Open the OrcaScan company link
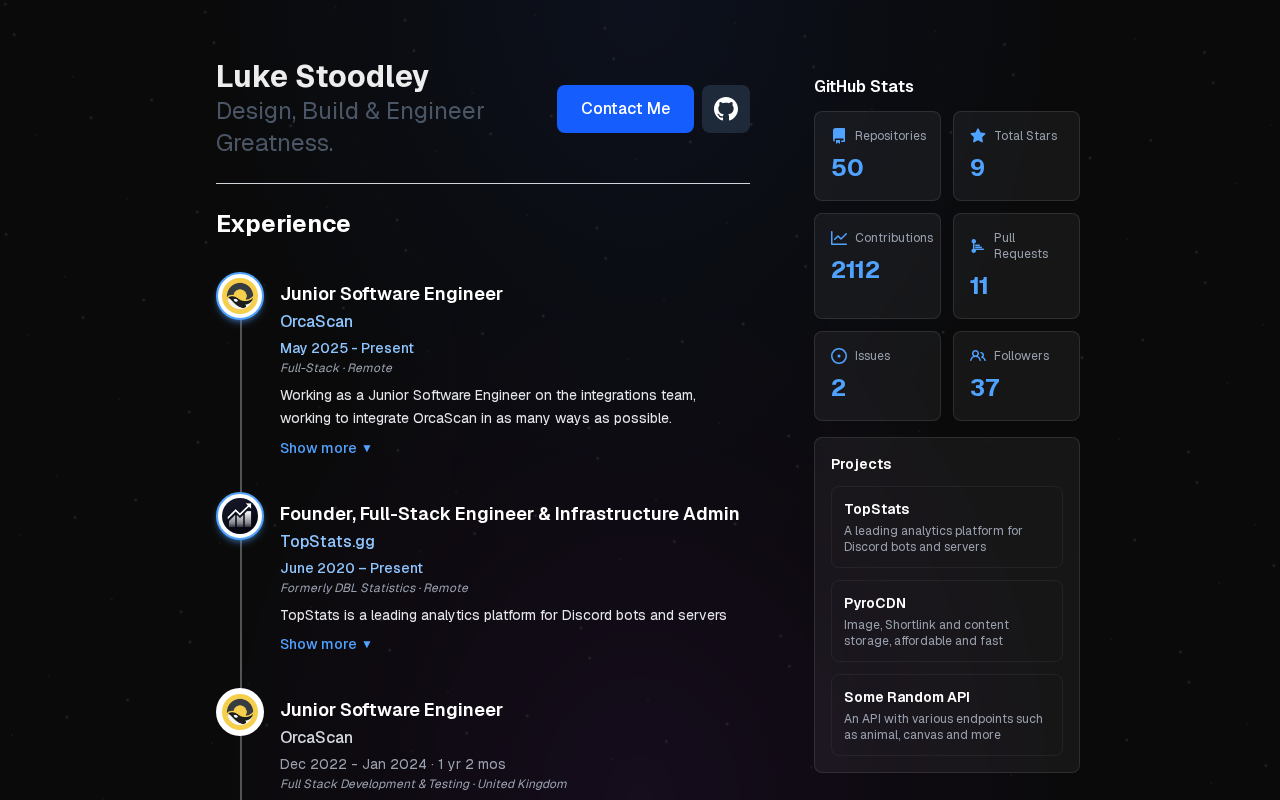Image resolution: width=1280 pixels, height=800 pixels. point(316,321)
